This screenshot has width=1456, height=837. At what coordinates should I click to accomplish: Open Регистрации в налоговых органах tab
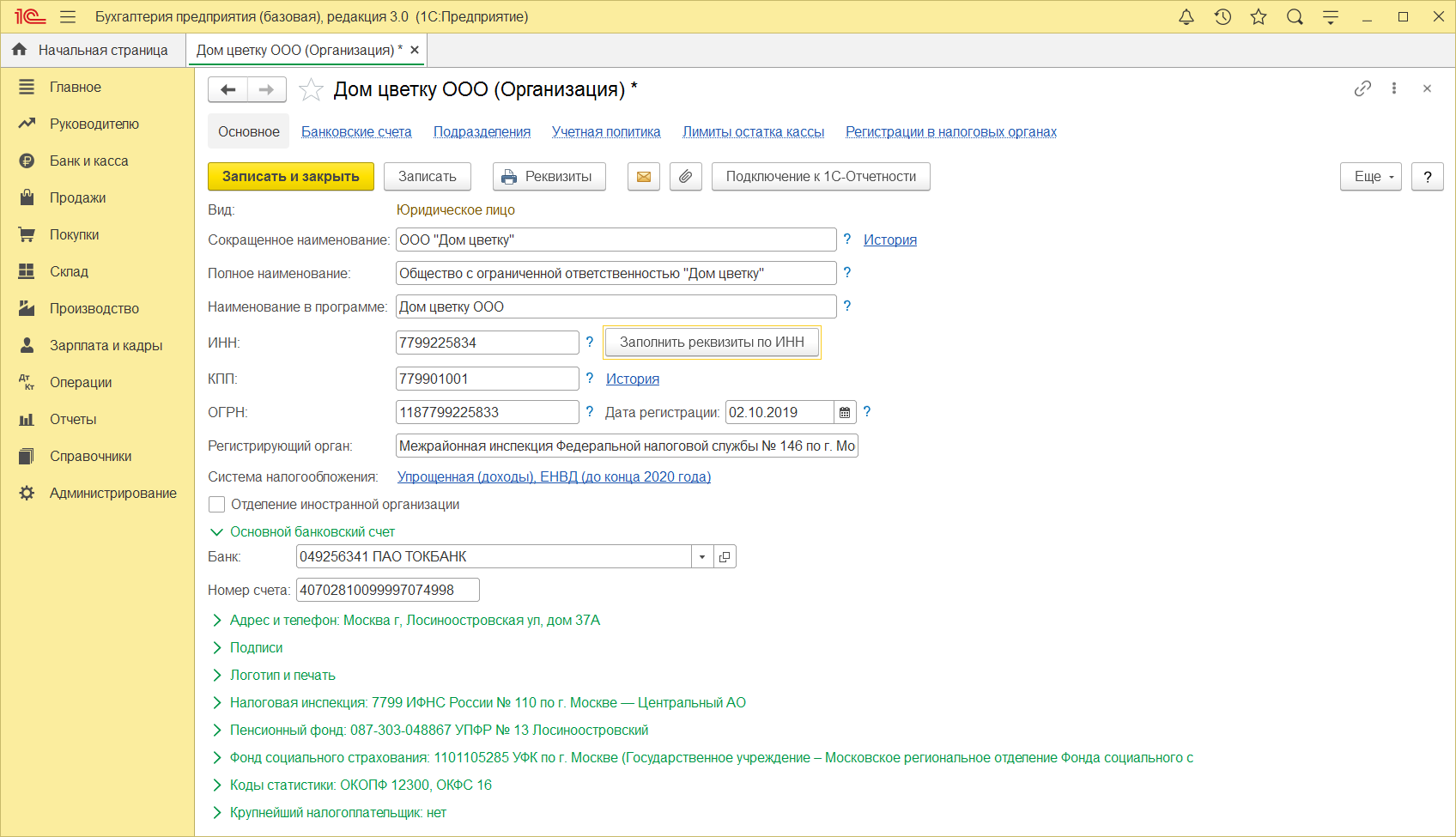[951, 132]
